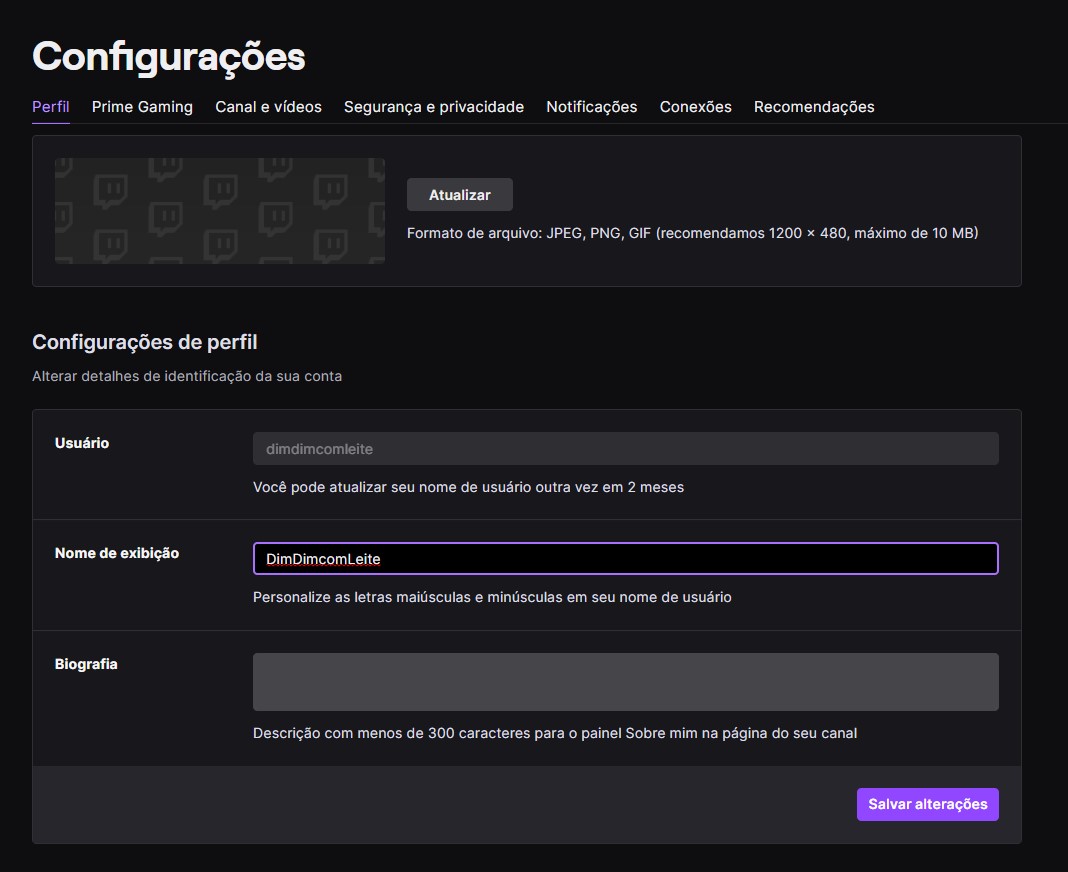1068x872 pixels.
Task: Click text 'Alterar detalhes de identificação da sua conta'
Action: (187, 376)
